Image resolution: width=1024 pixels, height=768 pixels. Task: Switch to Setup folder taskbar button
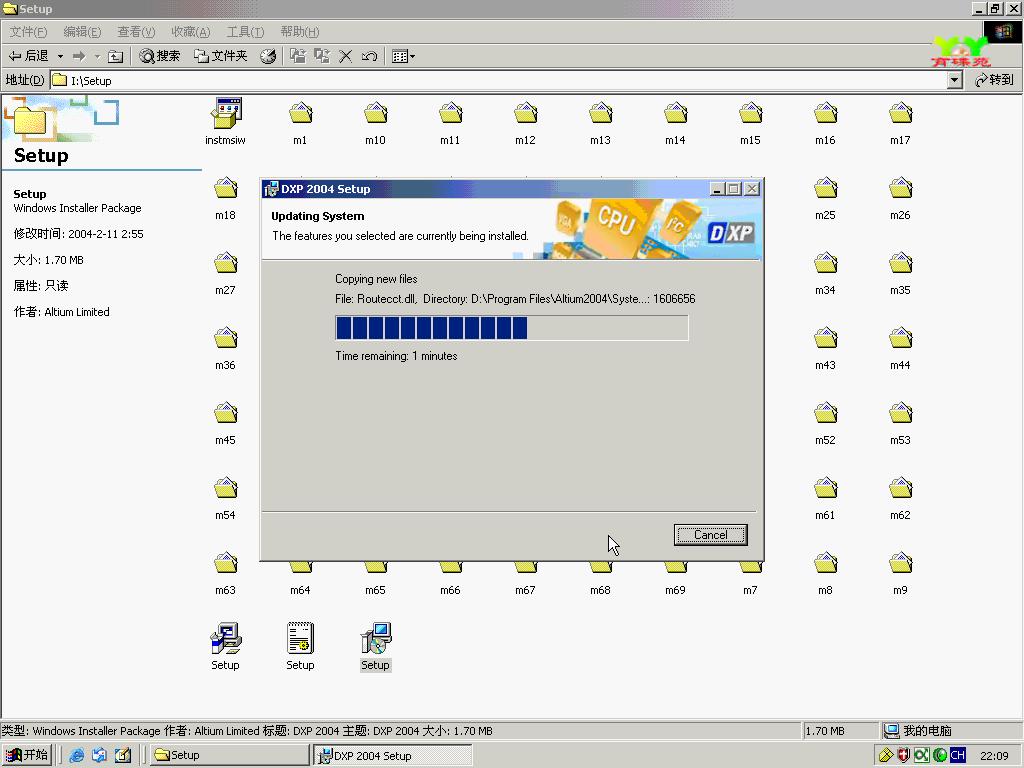click(x=229, y=755)
